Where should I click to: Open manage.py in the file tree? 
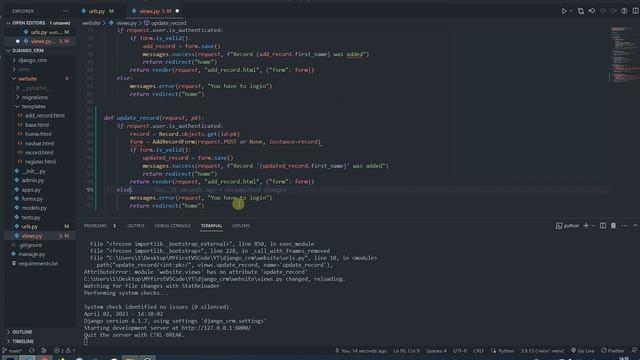(x=31, y=254)
